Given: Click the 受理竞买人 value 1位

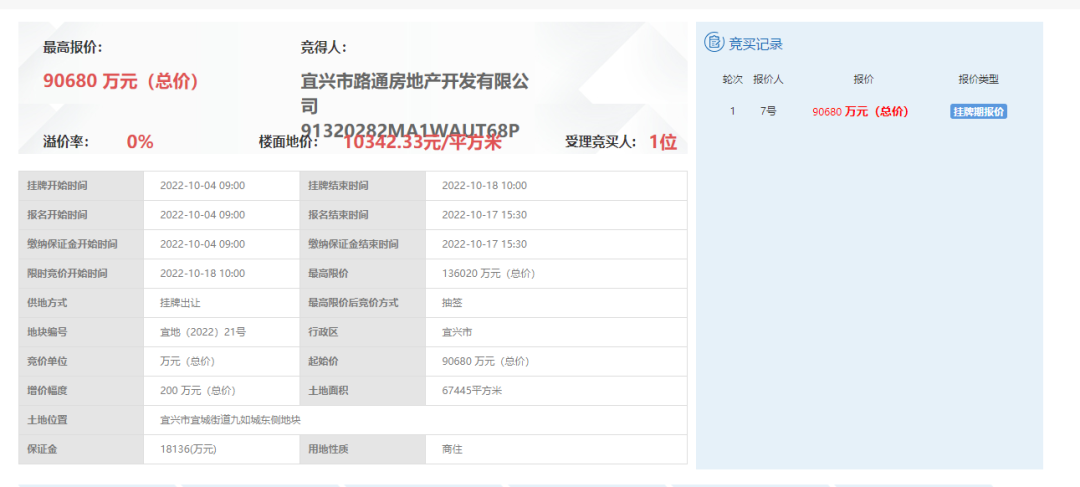Looking at the screenshot, I should click(663, 143).
